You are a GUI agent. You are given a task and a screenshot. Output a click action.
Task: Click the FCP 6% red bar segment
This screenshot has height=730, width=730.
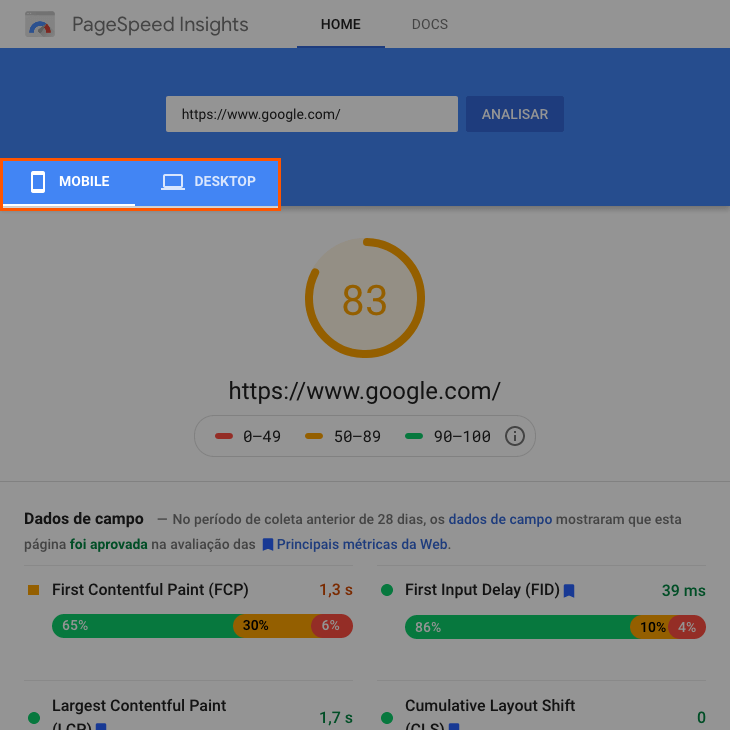[x=332, y=626]
